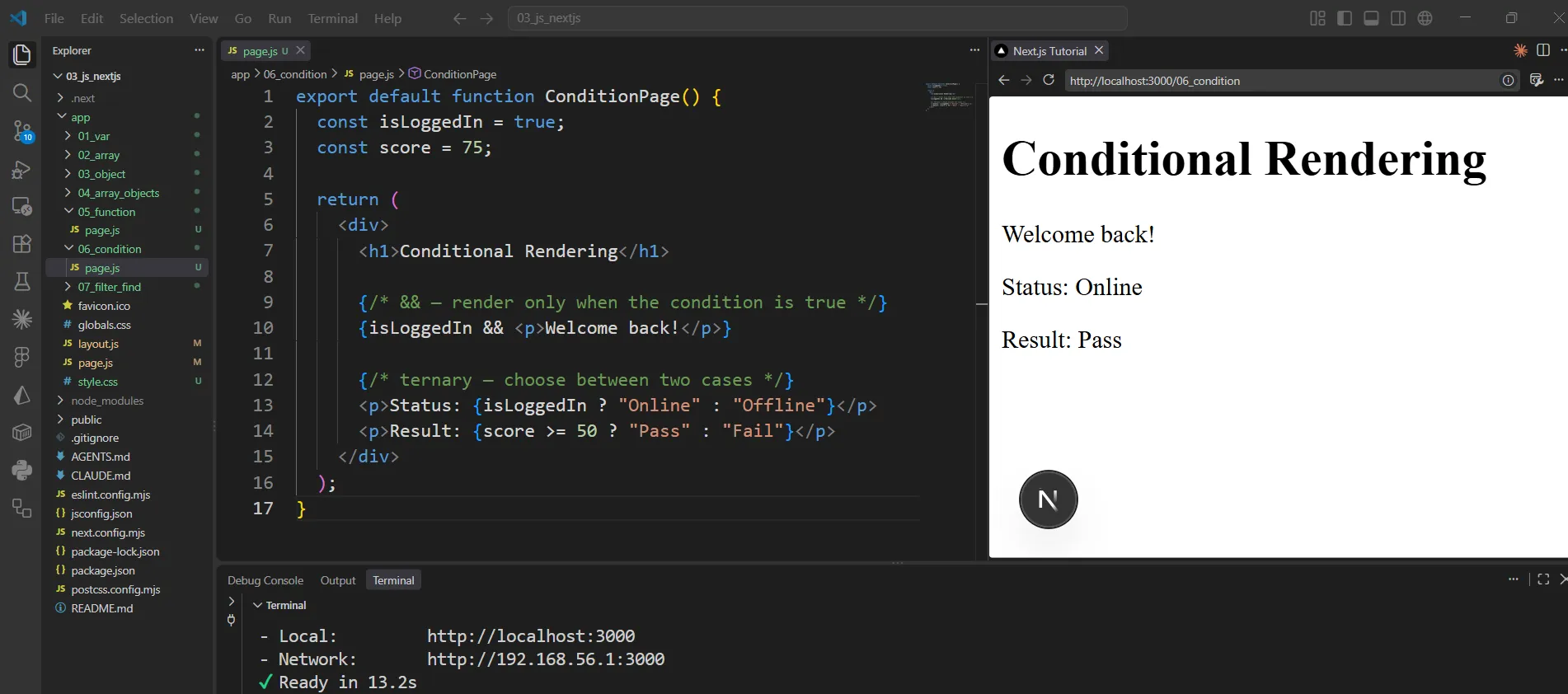
Task: Expand the 01_var folder
Action: click(68, 136)
